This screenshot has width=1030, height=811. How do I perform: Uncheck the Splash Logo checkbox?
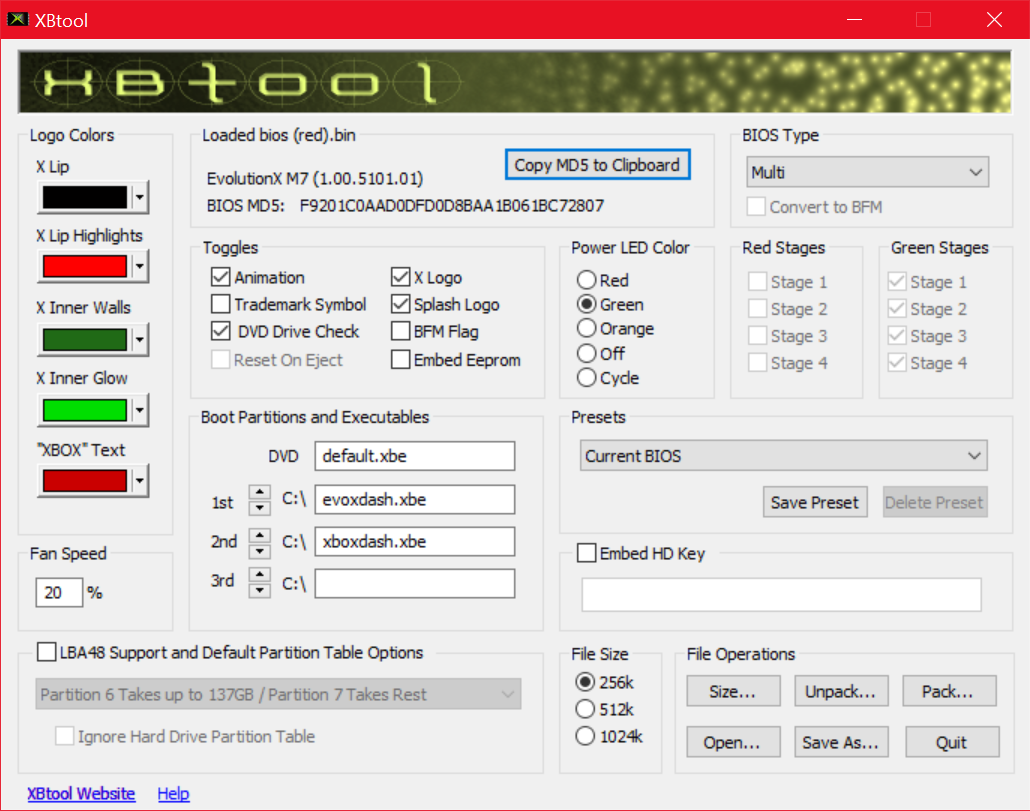[x=400, y=304]
